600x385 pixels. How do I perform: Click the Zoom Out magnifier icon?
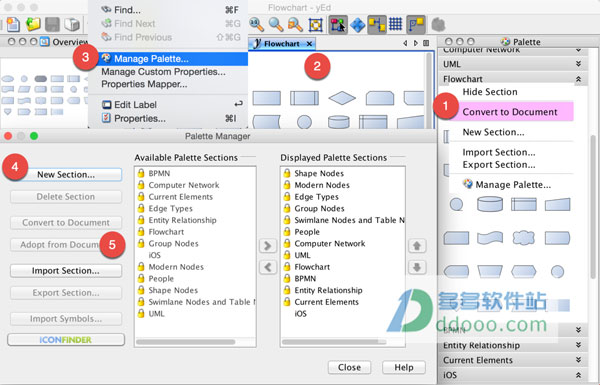(x=276, y=24)
